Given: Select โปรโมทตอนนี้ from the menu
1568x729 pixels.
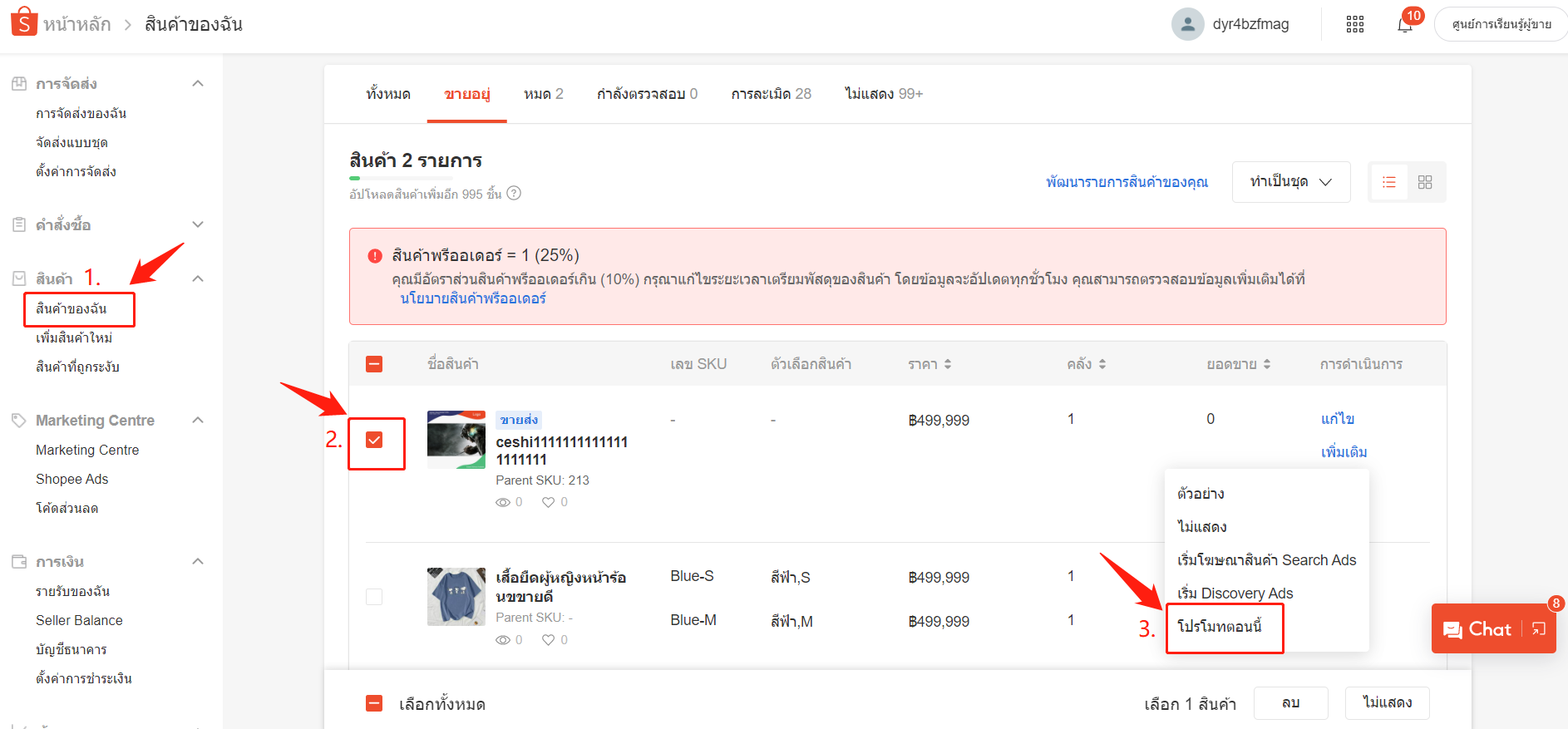Looking at the screenshot, I should click(x=1220, y=627).
